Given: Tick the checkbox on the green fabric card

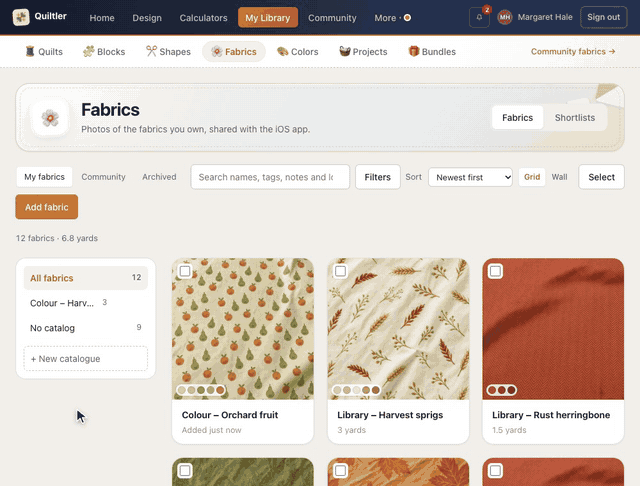Looking at the screenshot, I should coord(185,471).
